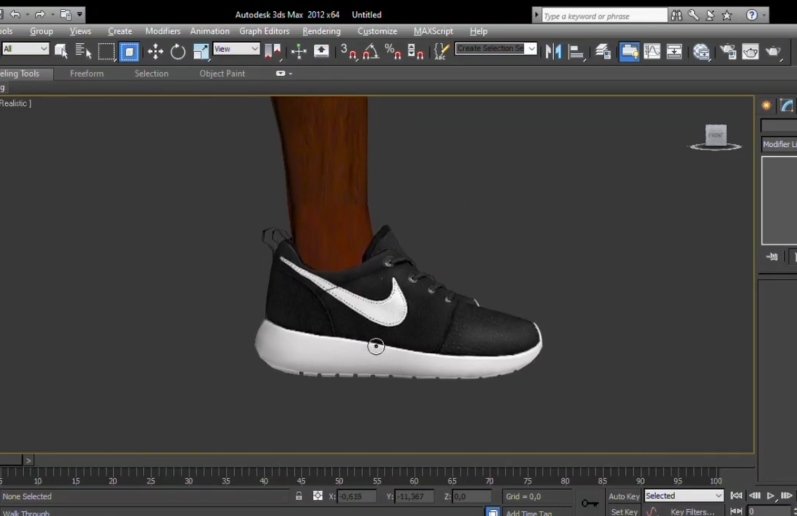Open Schematic View icon

[x=674, y=51]
